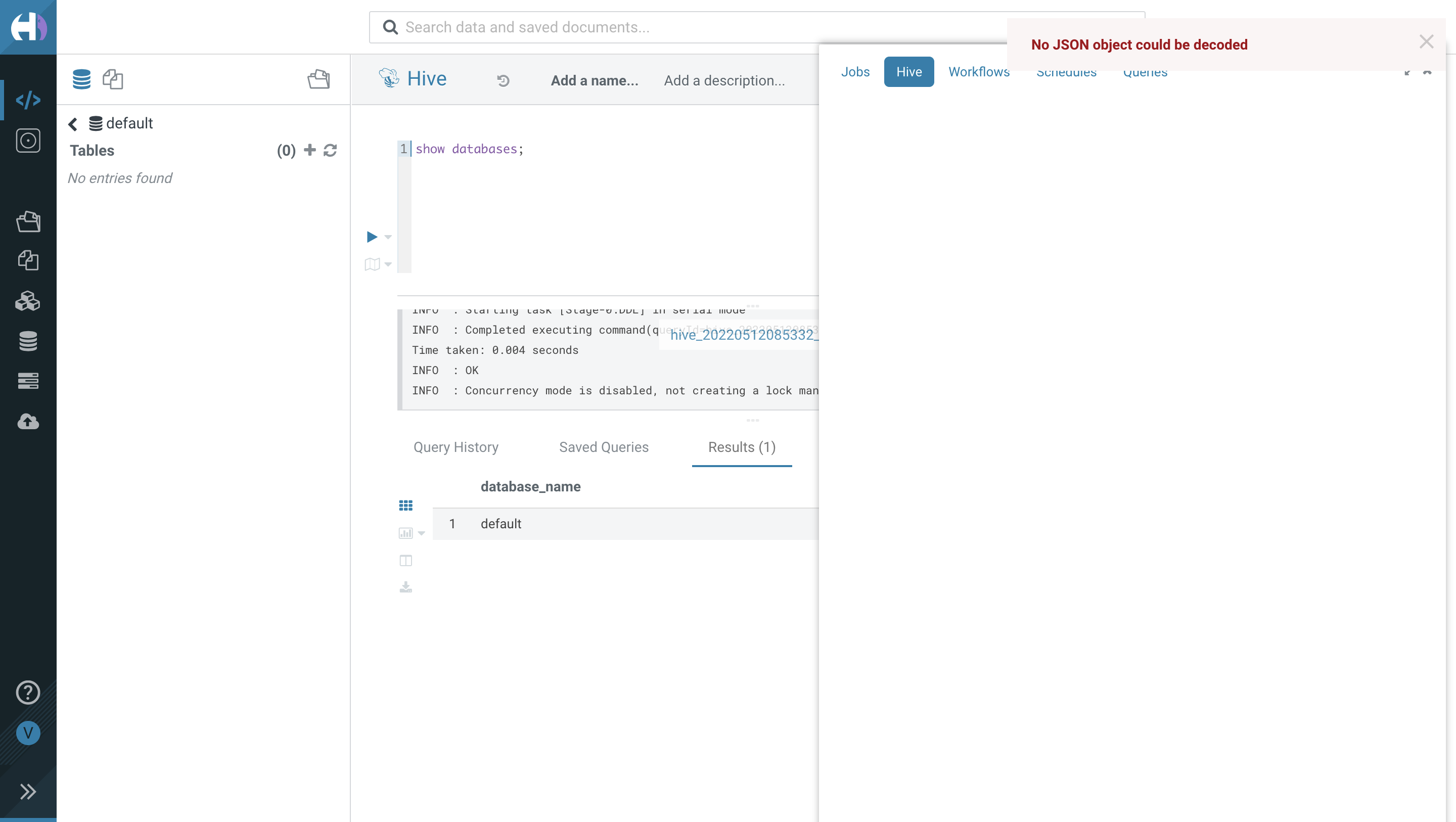Image resolution: width=1456 pixels, height=822 pixels.
Task: Download the query results
Action: [406, 587]
